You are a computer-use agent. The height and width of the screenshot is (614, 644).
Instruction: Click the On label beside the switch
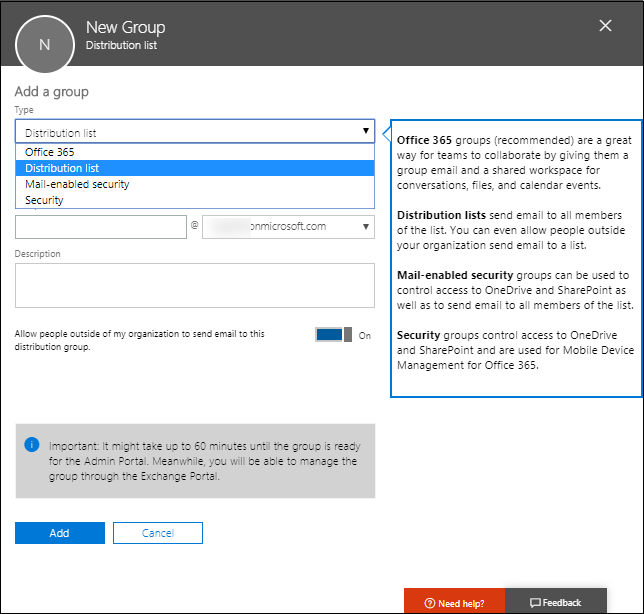(x=365, y=336)
